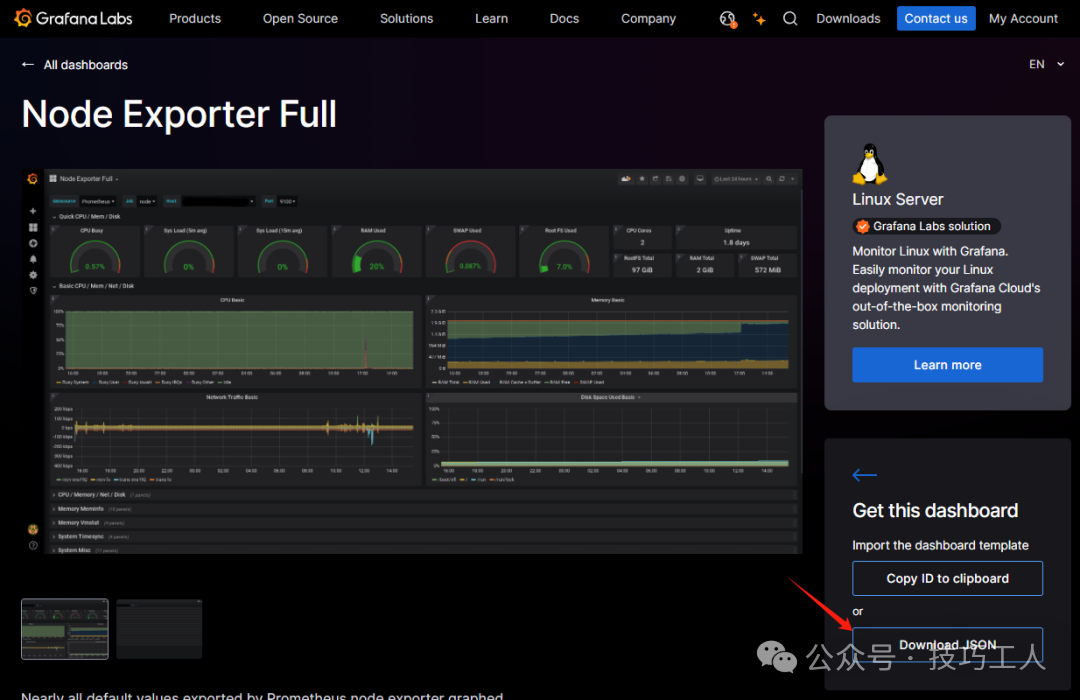The height and width of the screenshot is (700, 1080).
Task: Expand the Products menu
Action: (195, 18)
